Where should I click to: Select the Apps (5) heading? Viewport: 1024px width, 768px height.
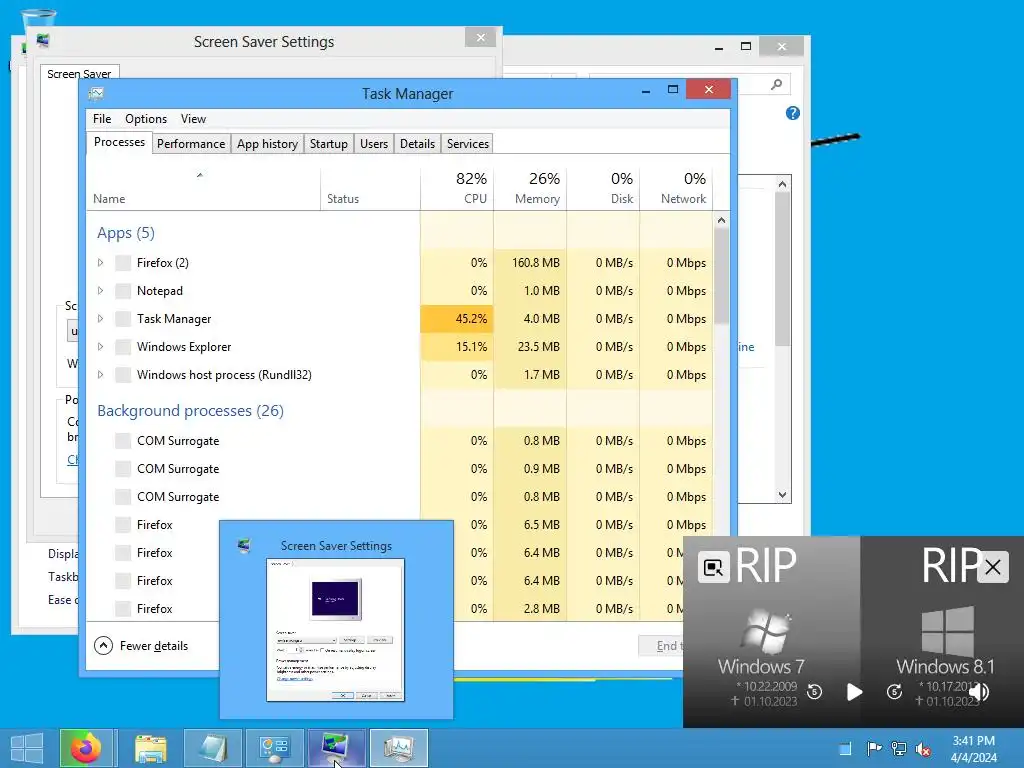pos(126,233)
